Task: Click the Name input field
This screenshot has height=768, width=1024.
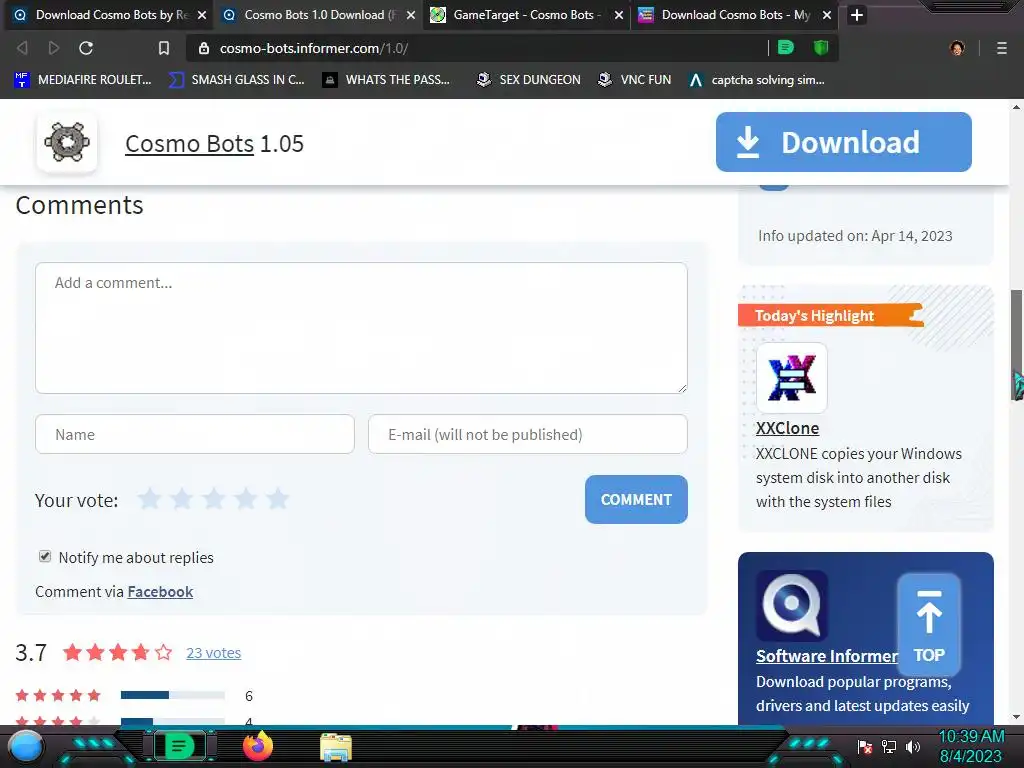Action: (195, 434)
